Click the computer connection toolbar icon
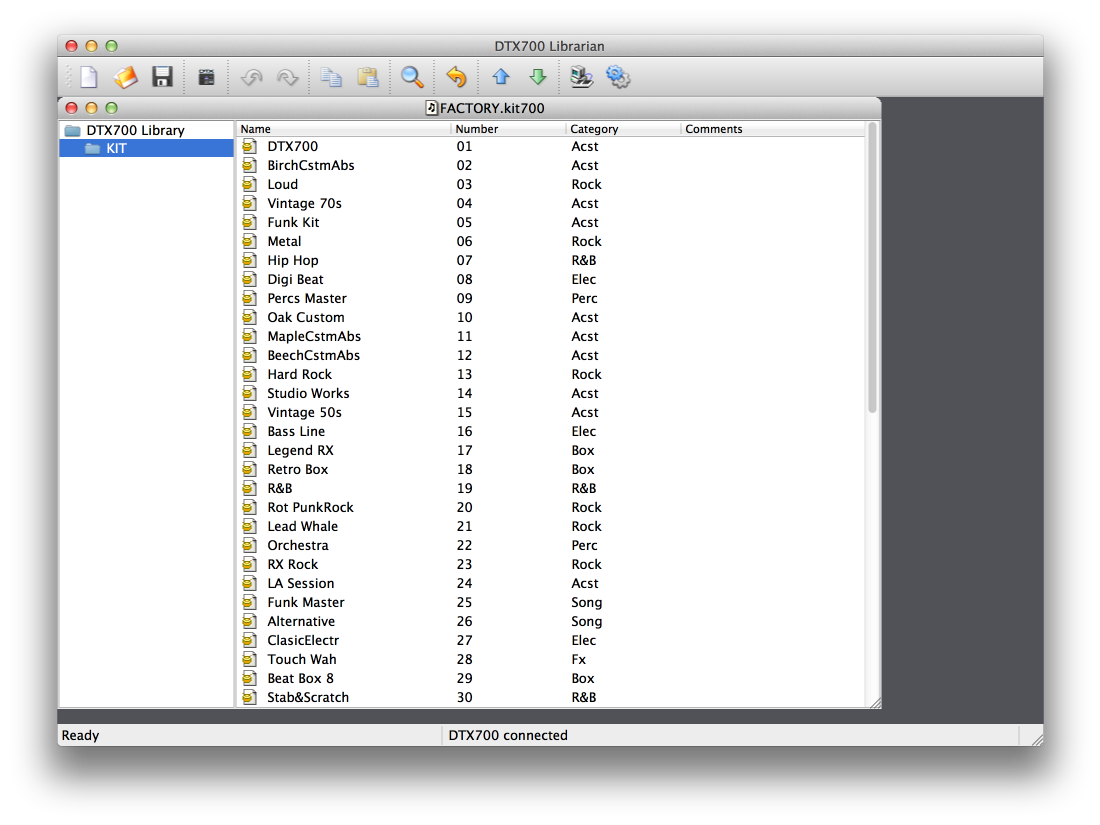 pyautogui.click(x=581, y=77)
